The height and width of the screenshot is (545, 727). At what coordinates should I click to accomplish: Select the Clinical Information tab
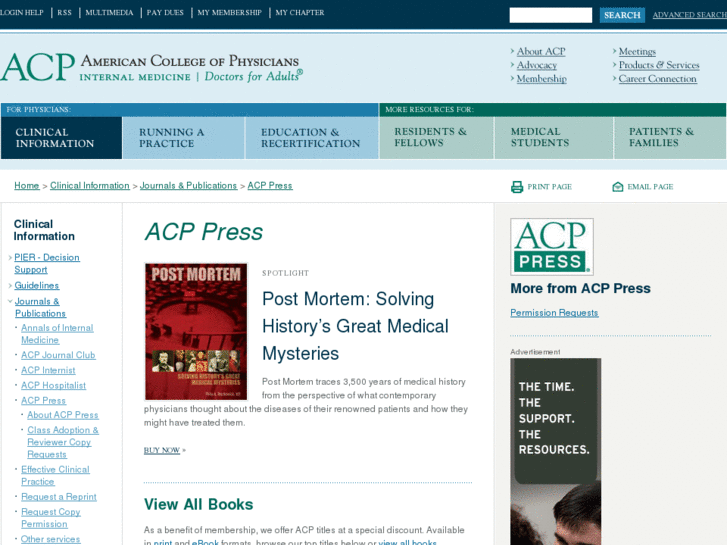61,138
